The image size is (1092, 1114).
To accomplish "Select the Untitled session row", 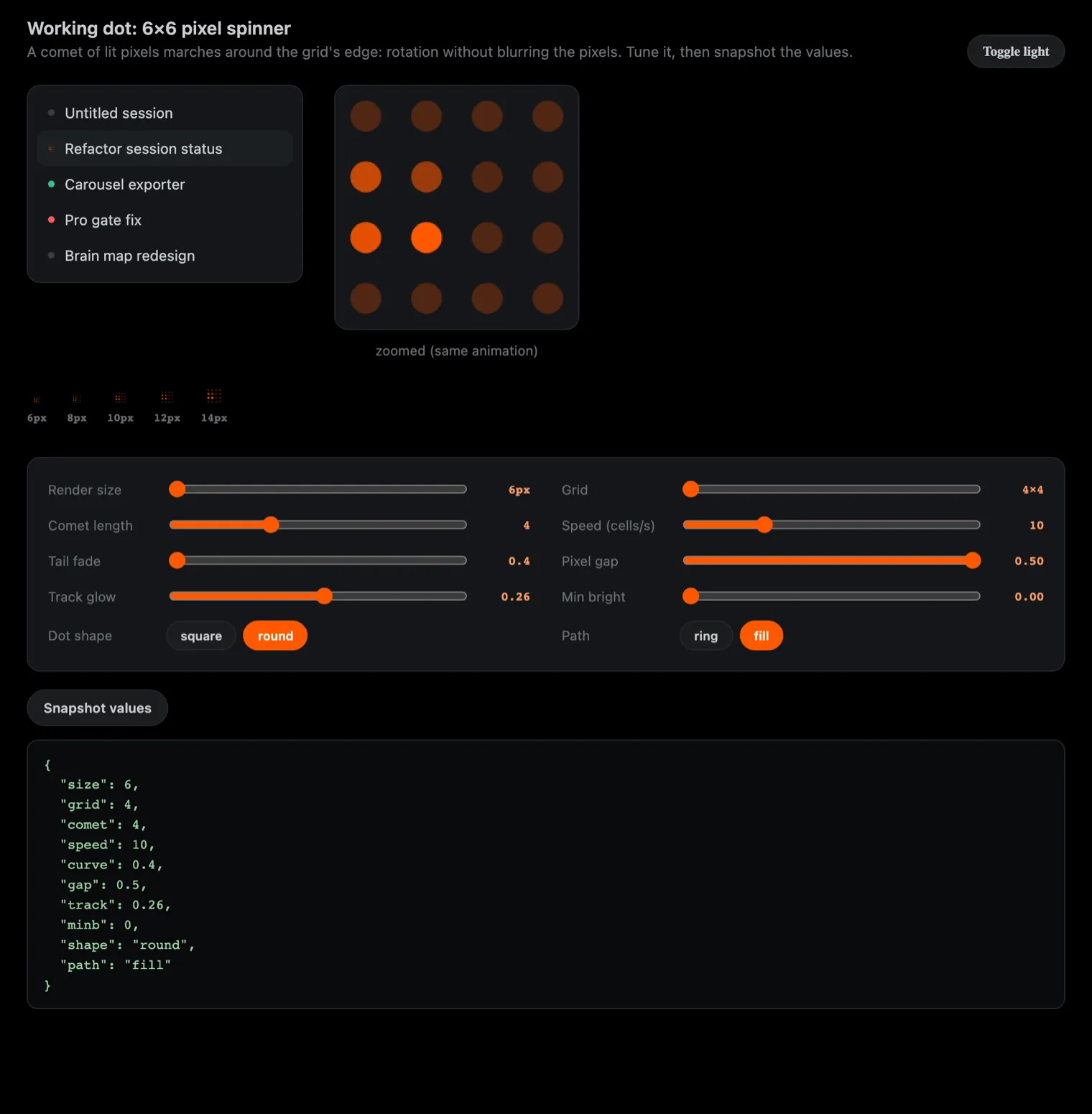I will pyautogui.click(x=165, y=113).
